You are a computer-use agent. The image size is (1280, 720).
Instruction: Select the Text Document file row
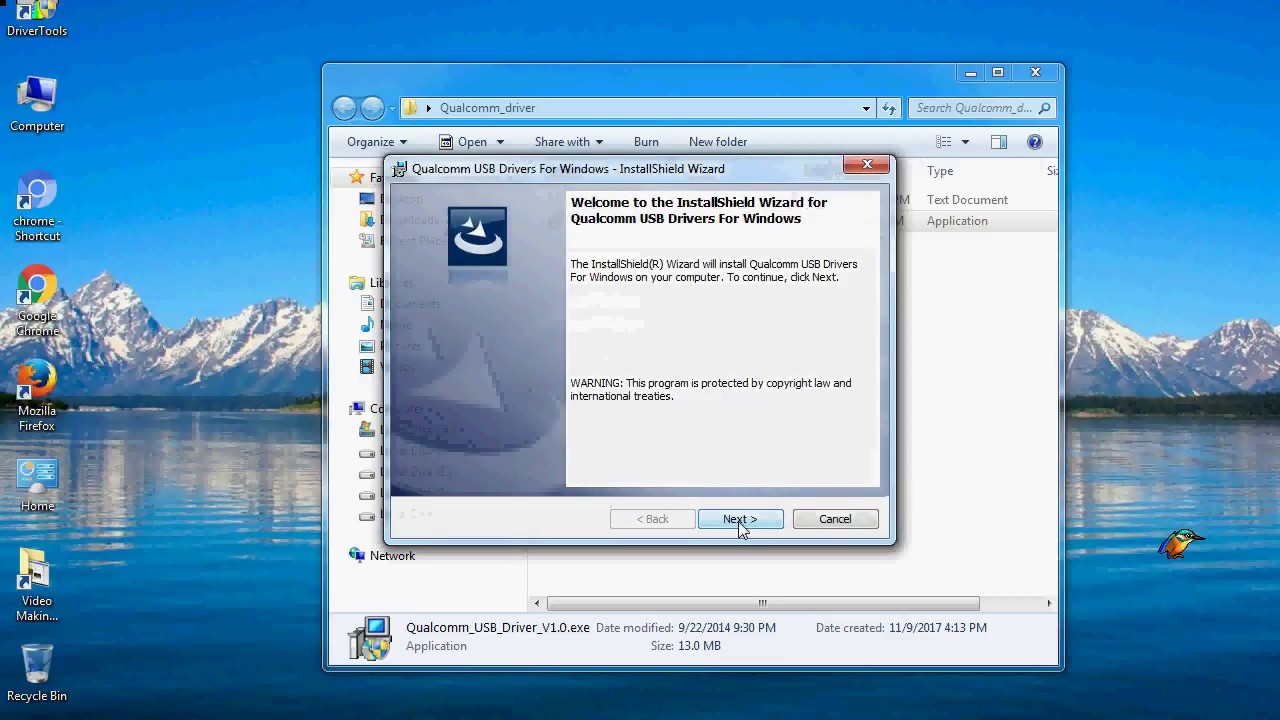pyautogui.click(x=967, y=200)
